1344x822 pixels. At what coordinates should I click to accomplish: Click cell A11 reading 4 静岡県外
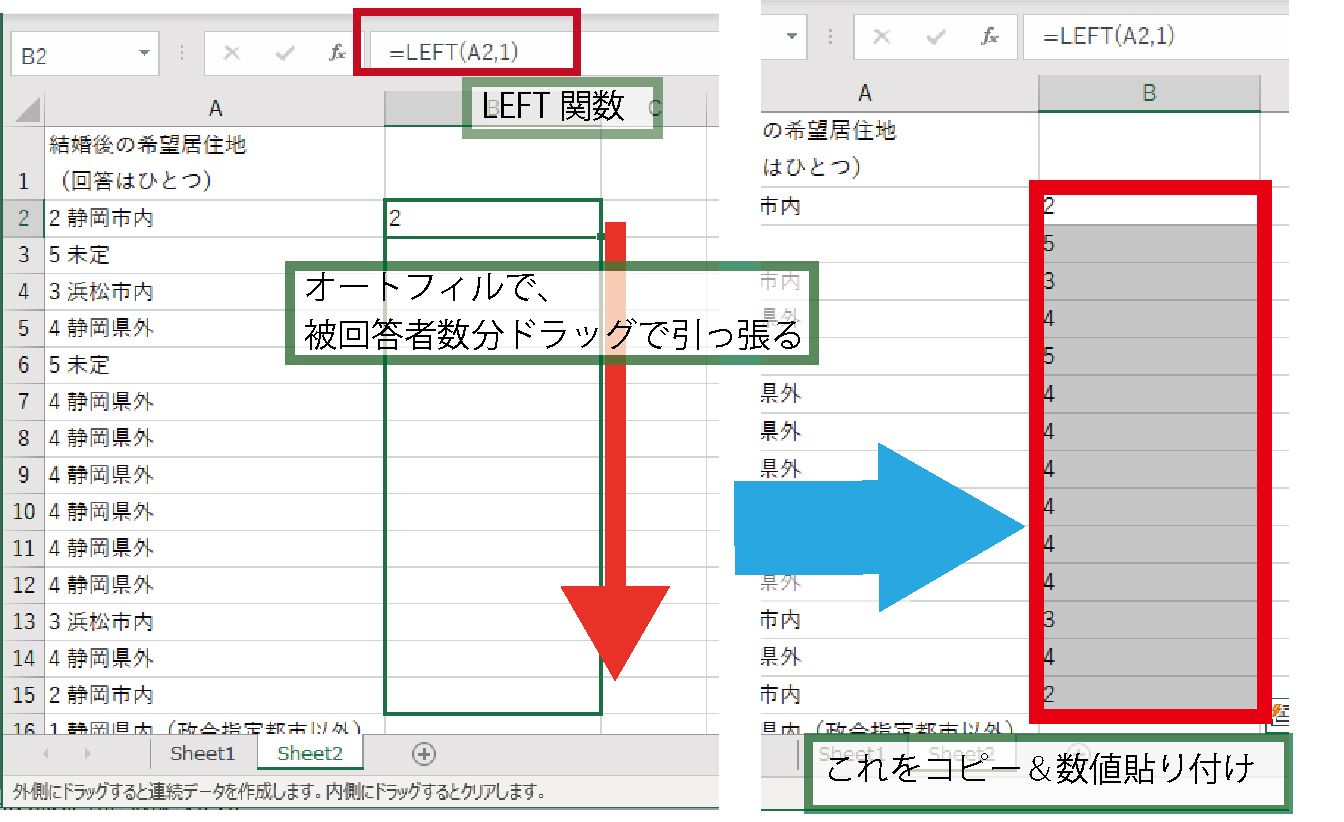(x=214, y=548)
